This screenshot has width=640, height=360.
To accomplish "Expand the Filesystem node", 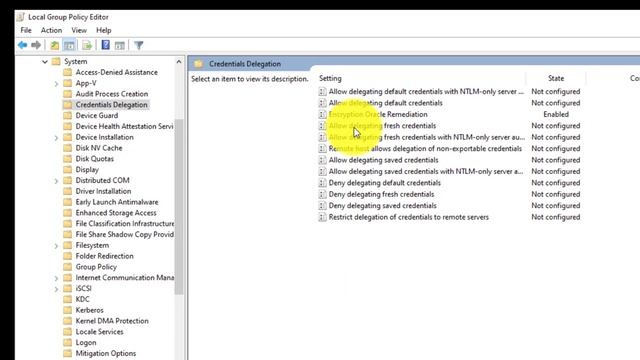I will click(56, 246).
